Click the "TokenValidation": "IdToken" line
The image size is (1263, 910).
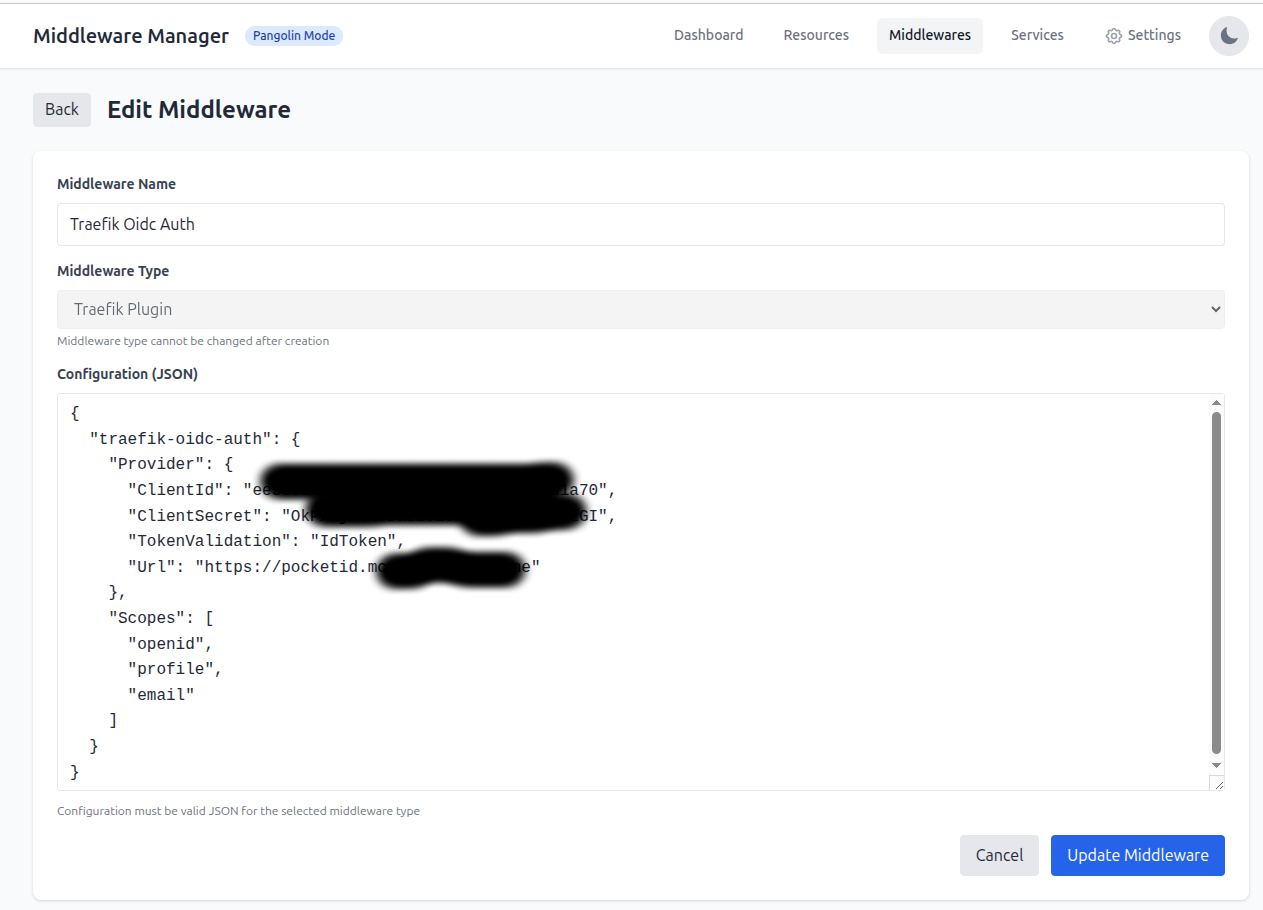265,541
